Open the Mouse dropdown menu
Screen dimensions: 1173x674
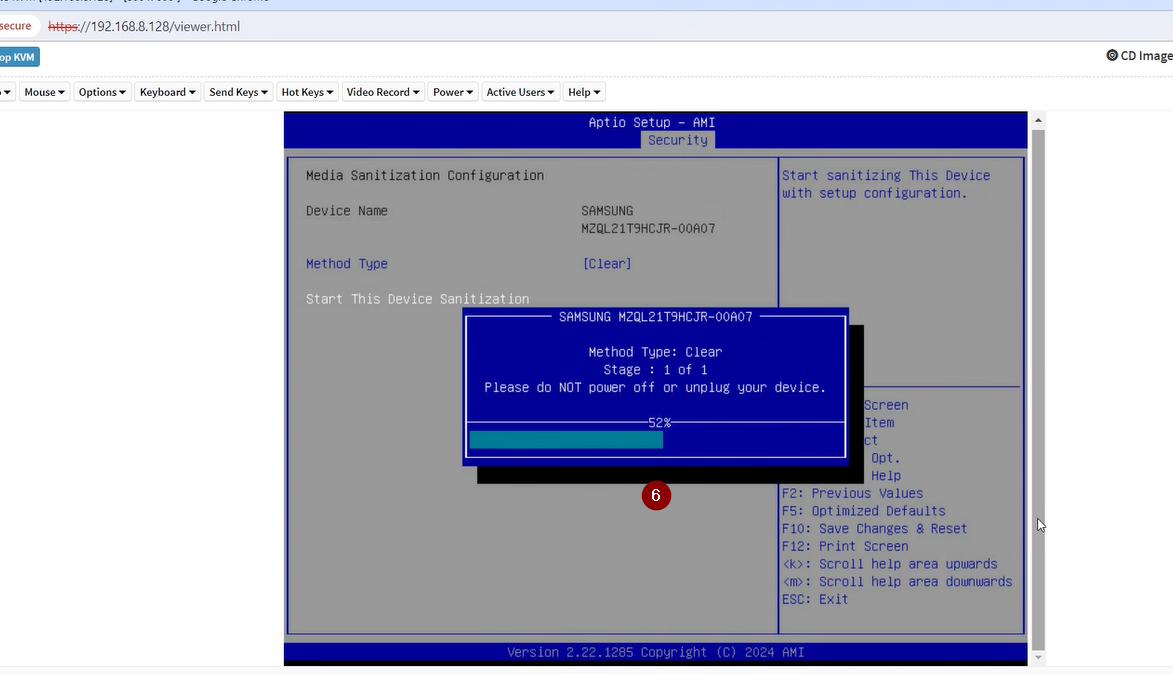[44, 92]
